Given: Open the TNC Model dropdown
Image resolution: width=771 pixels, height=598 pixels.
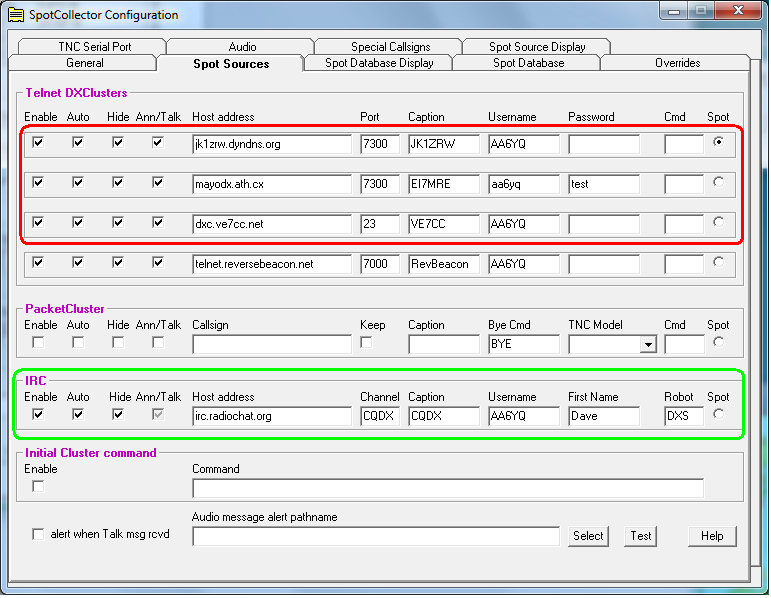Looking at the screenshot, I should 649,345.
